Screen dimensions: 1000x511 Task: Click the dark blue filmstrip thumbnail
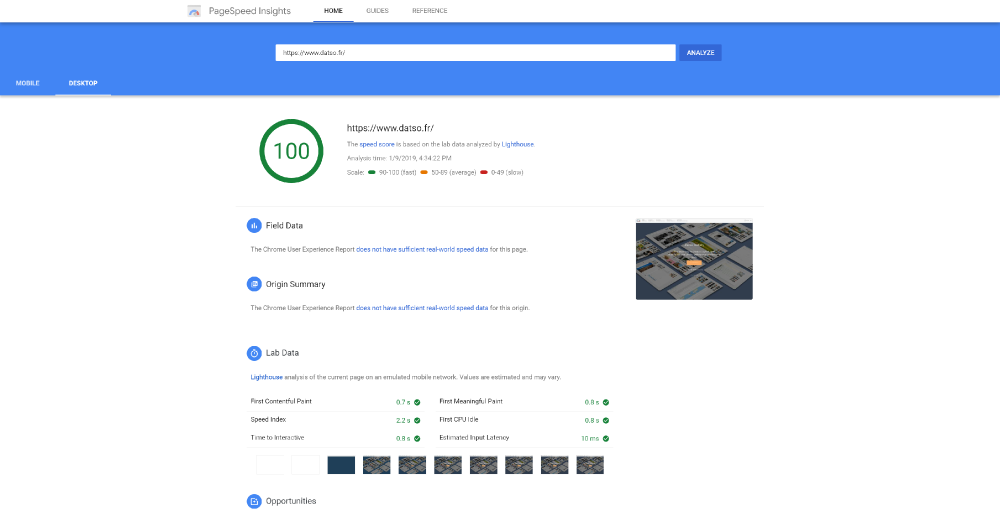(x=341, y=465)
